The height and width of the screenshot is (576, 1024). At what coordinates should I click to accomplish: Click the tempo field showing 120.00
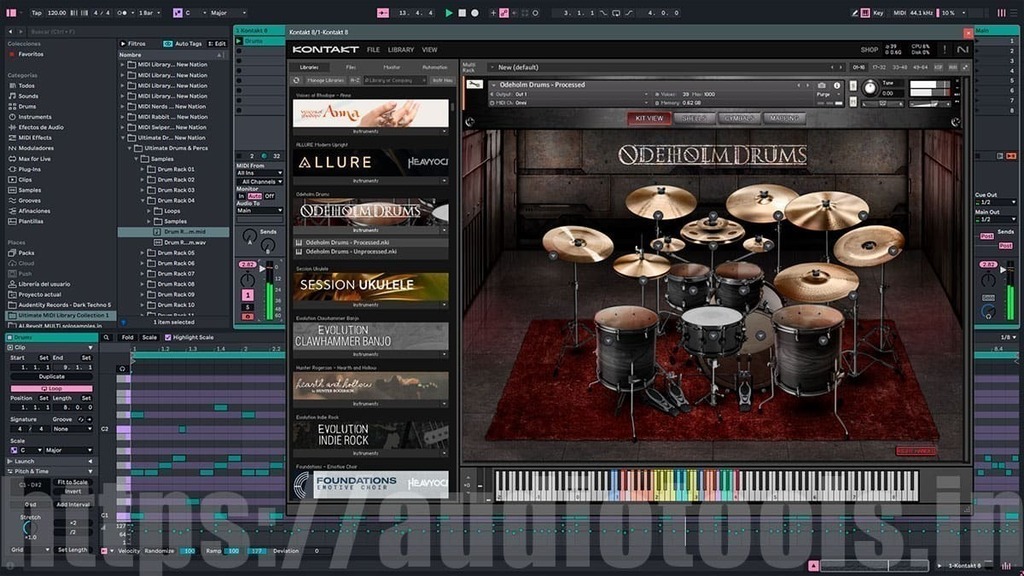coord(57,12)
